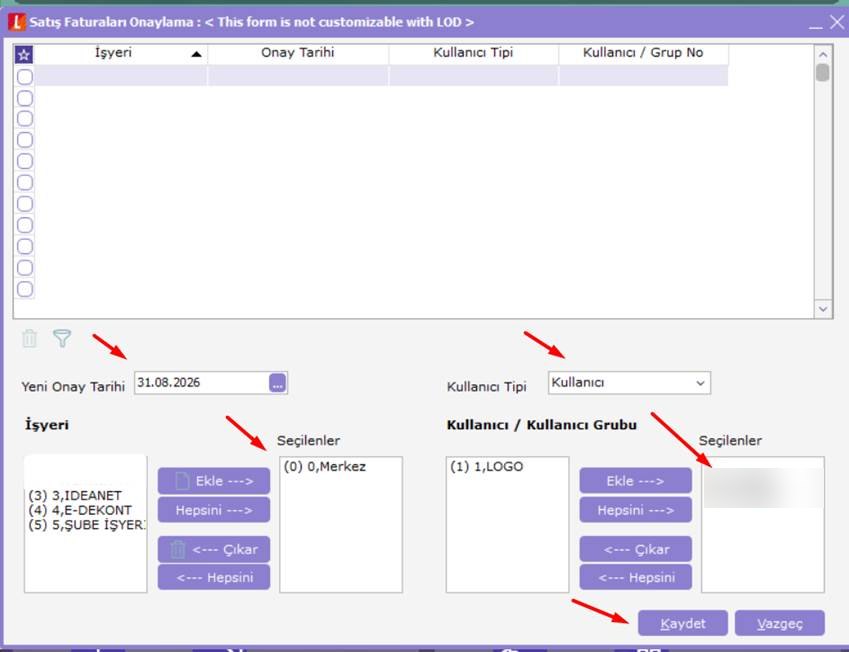The image size is (849, 652).
Task: Click Ekle ---> button in İşyeri section
Action: (x=214, y=481)
